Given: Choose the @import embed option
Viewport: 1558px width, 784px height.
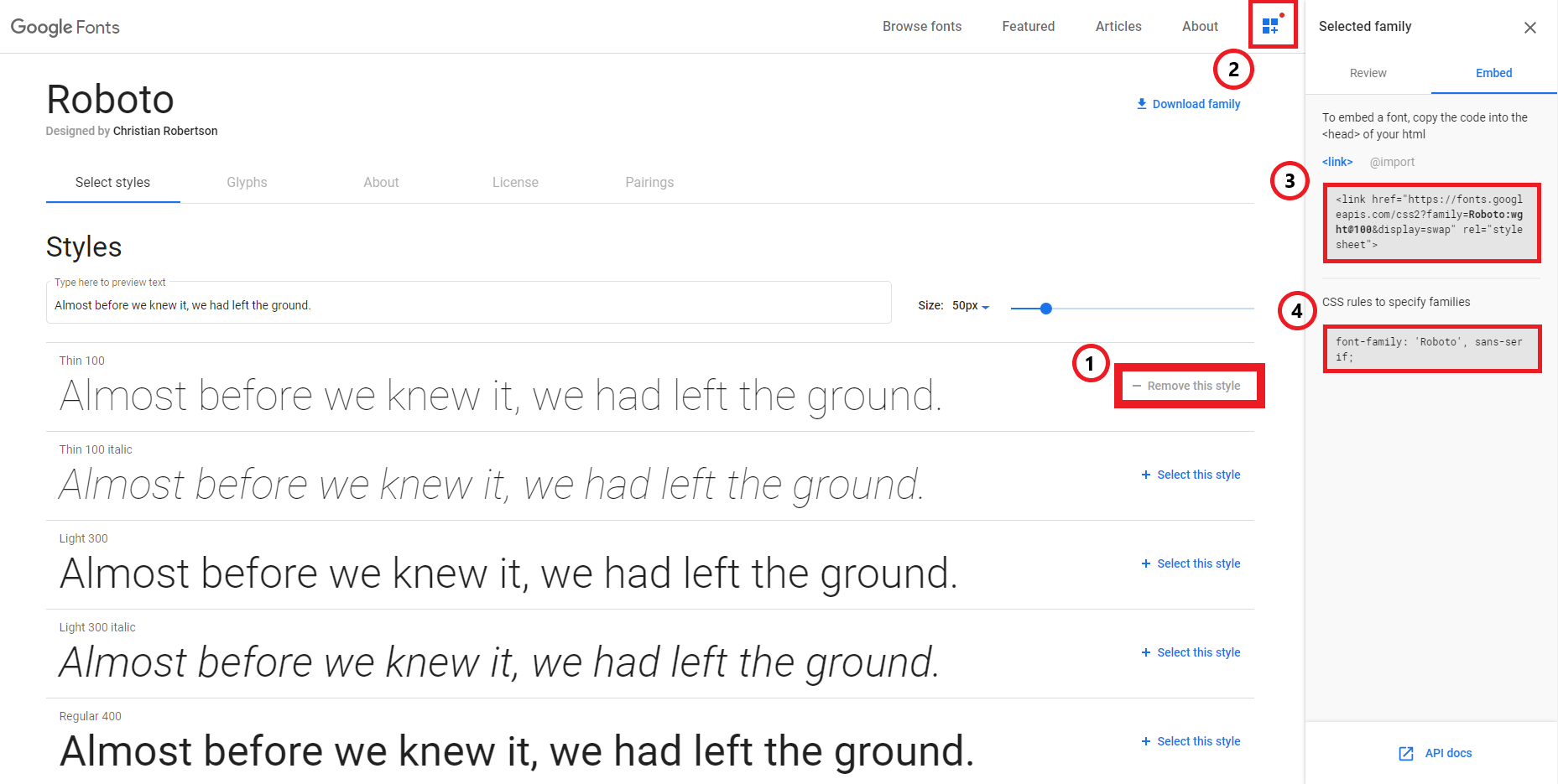Looking at the screenshot, I should point(1392,162).
